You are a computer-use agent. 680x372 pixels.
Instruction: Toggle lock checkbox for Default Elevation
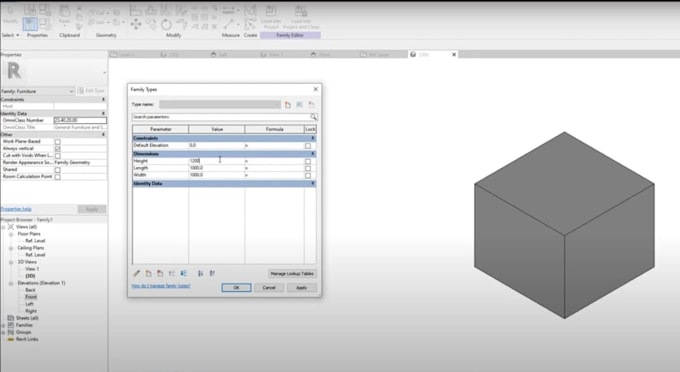(x=308, y=146)
